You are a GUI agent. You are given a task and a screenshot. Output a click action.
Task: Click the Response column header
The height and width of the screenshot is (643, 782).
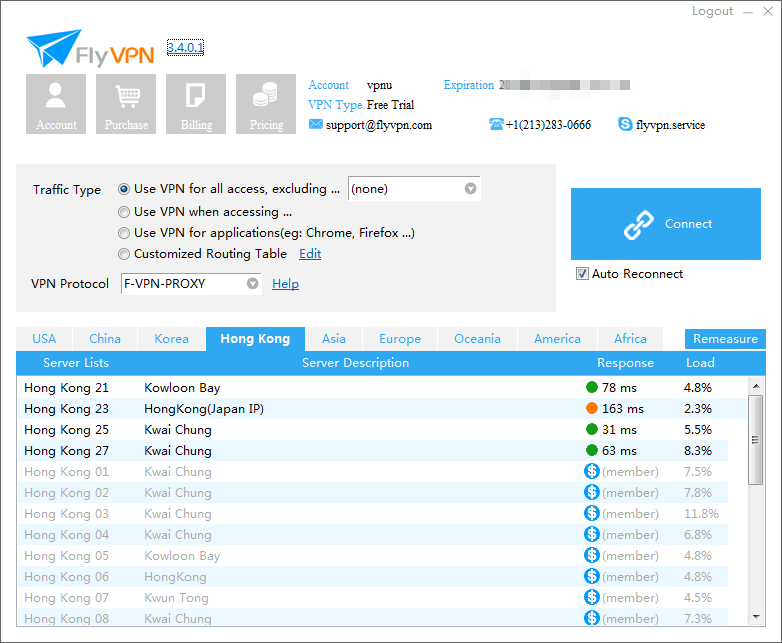coord(625,363)
